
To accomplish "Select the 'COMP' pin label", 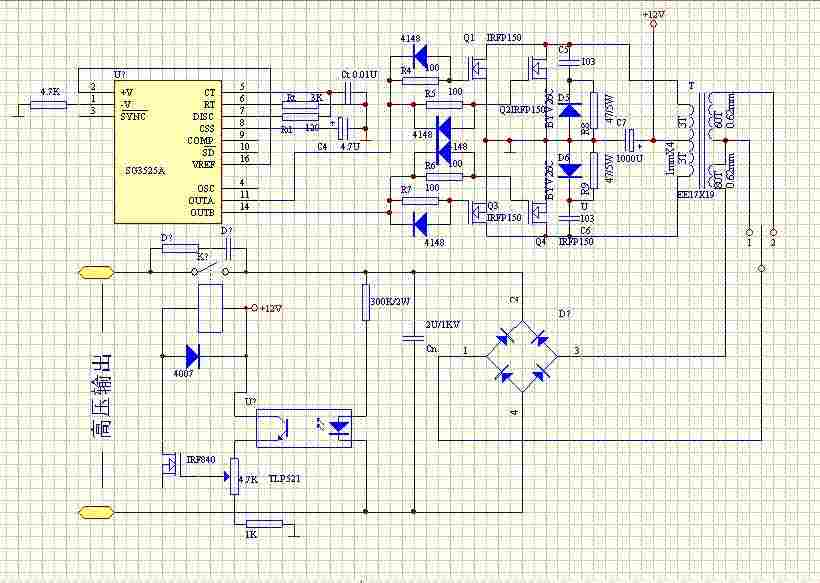I will pos(201,141).
